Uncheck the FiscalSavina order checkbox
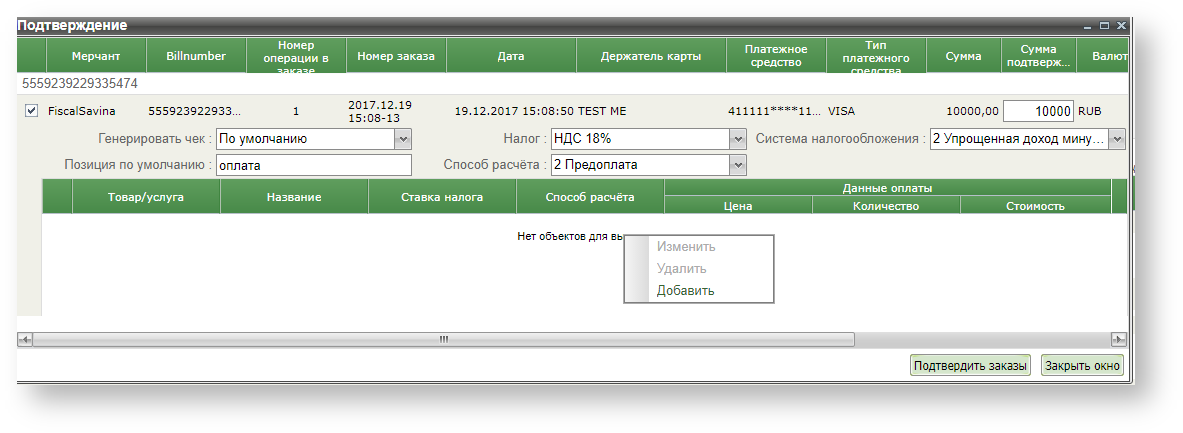 tap(31, 111)
